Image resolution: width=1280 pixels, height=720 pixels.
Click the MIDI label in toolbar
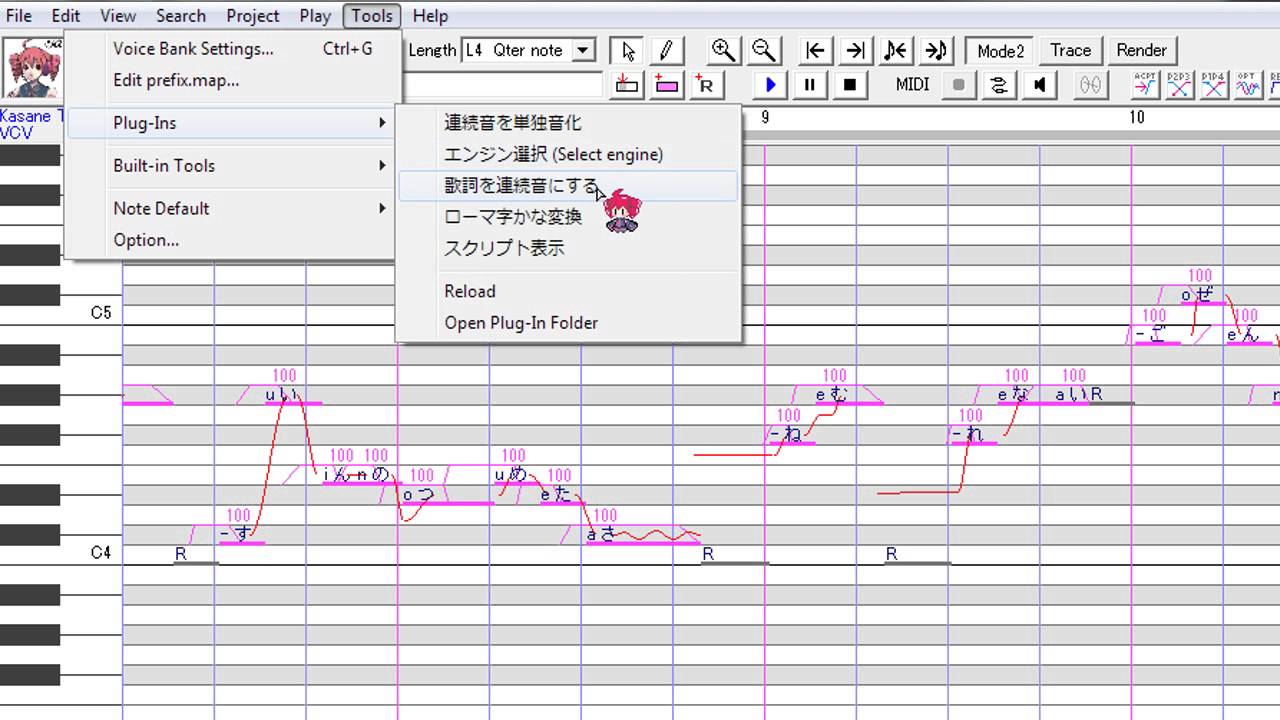(912, 85)
